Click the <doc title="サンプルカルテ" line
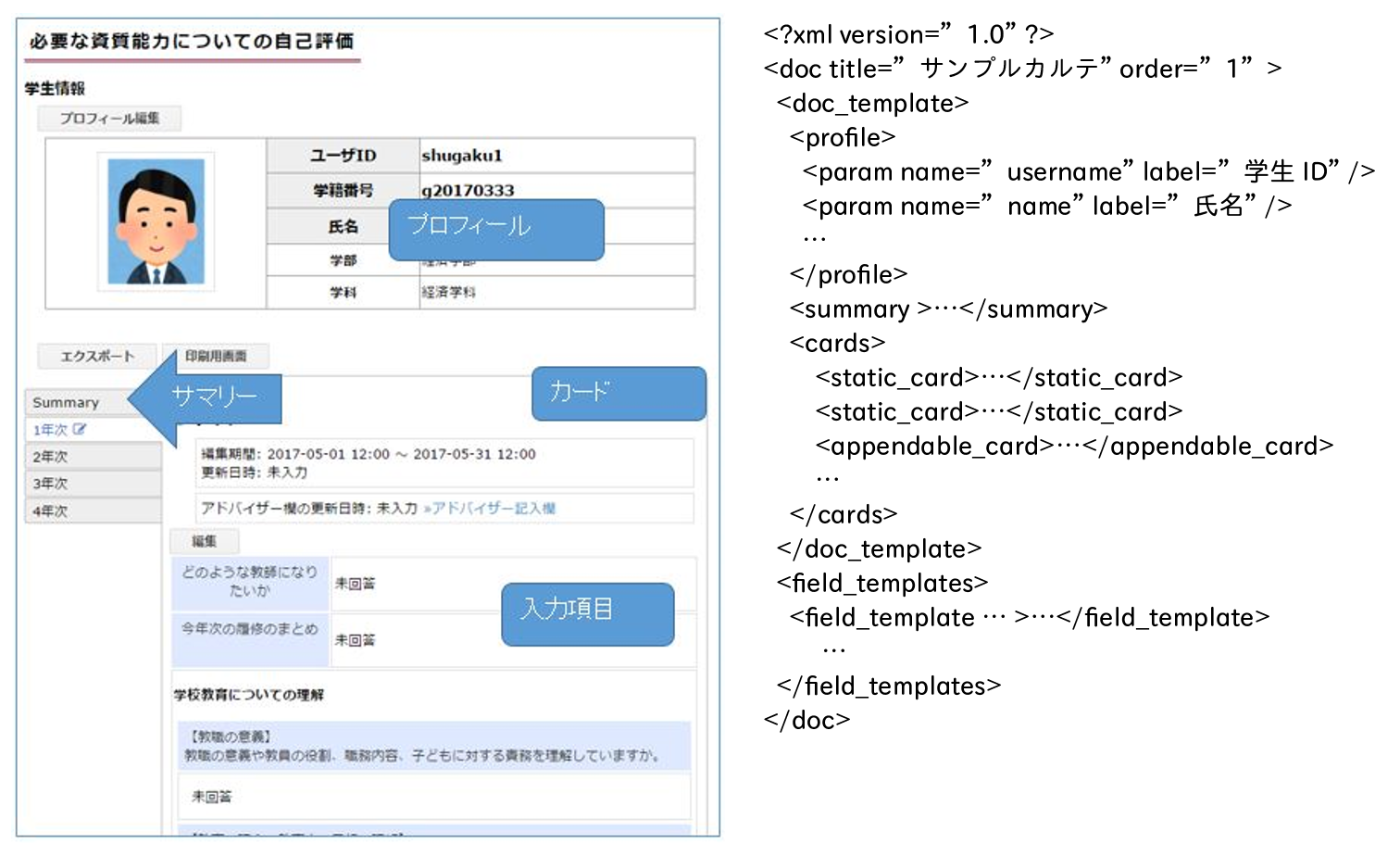 click(x=1022, y=69)
